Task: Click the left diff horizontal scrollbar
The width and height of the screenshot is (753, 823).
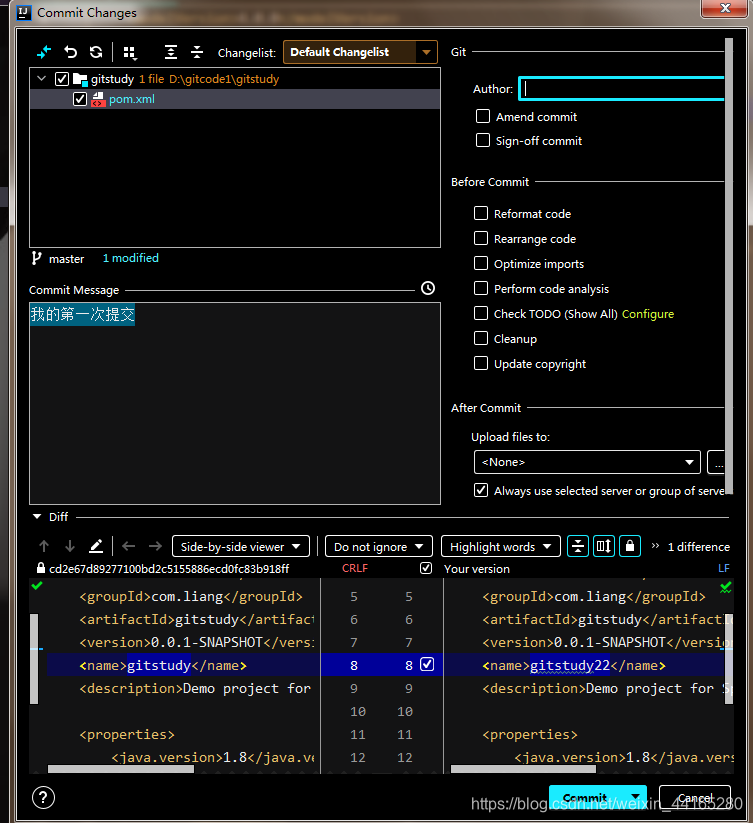Action: [121, 769]
